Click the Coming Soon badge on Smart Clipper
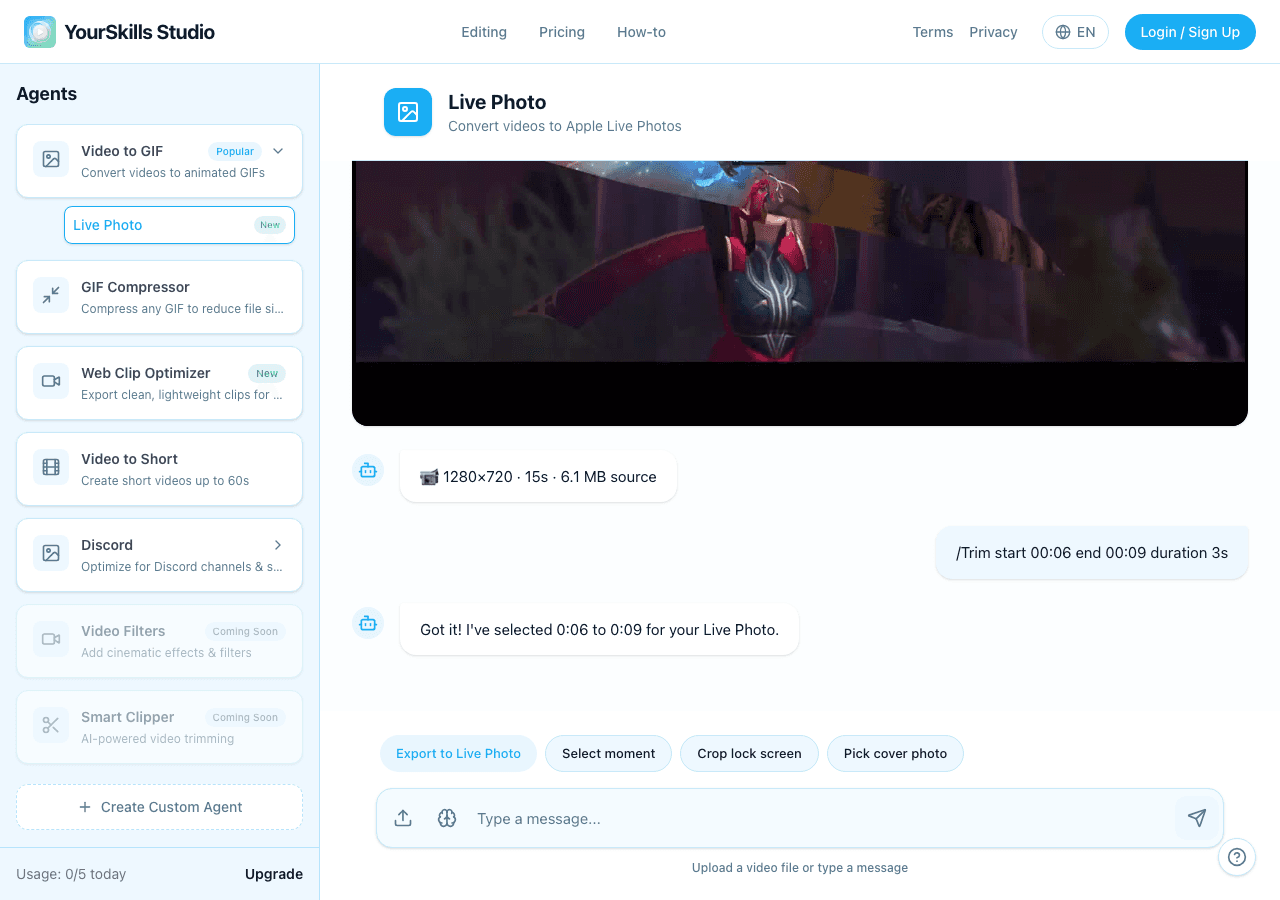This screenshot has height=900, width=1280. coord(245,717)
